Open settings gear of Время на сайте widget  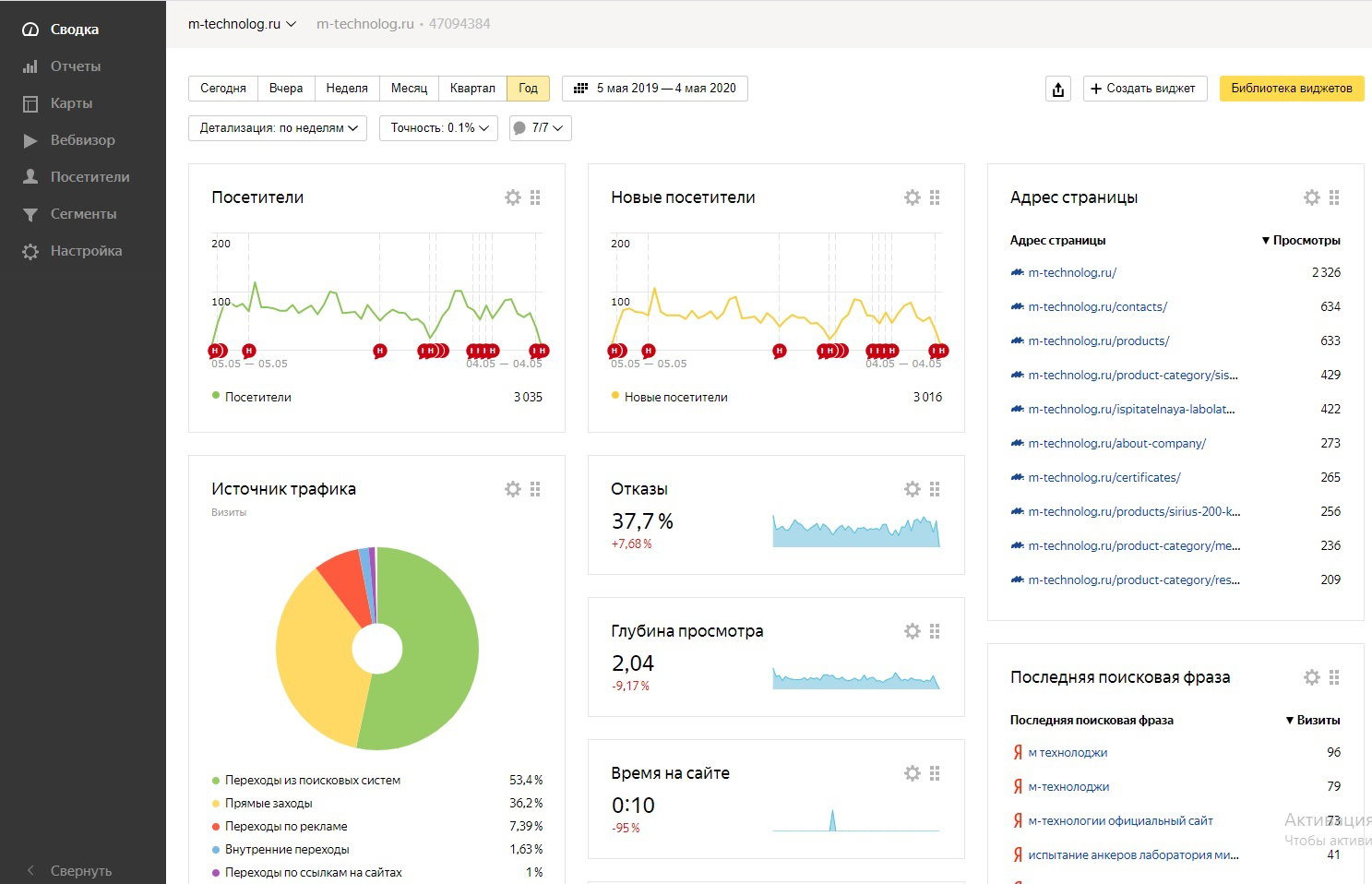(x=913, y=773)
